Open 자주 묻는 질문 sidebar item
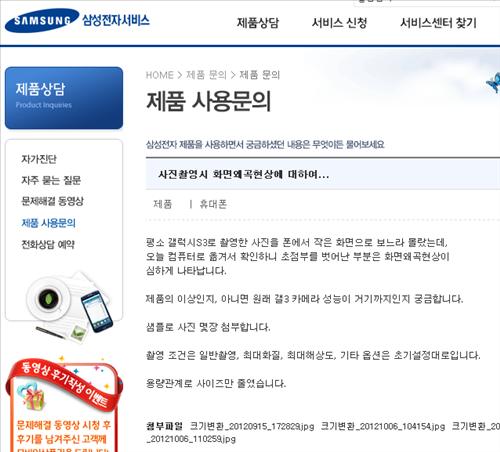Viewport: 500px width, 452px height. tap(51, 180)
